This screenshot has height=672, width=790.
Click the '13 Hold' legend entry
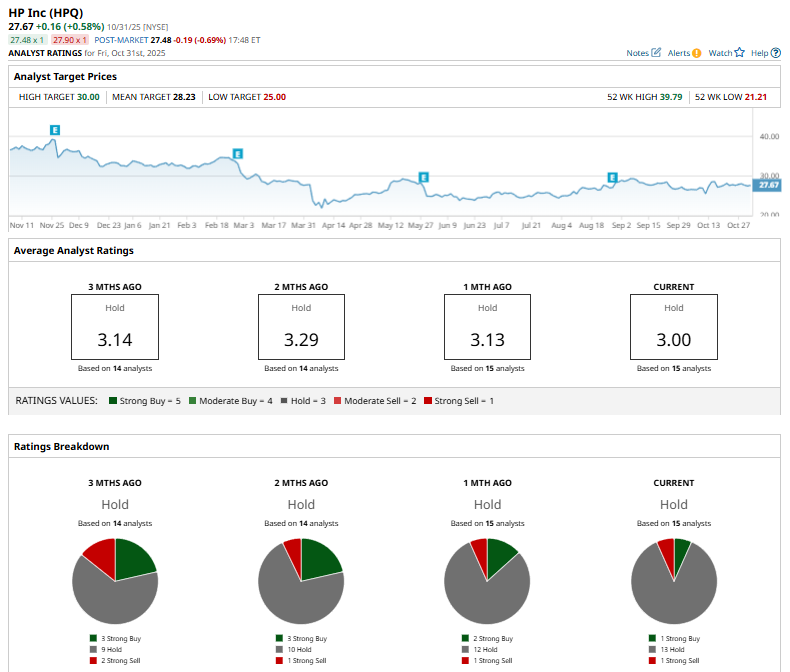667,649
